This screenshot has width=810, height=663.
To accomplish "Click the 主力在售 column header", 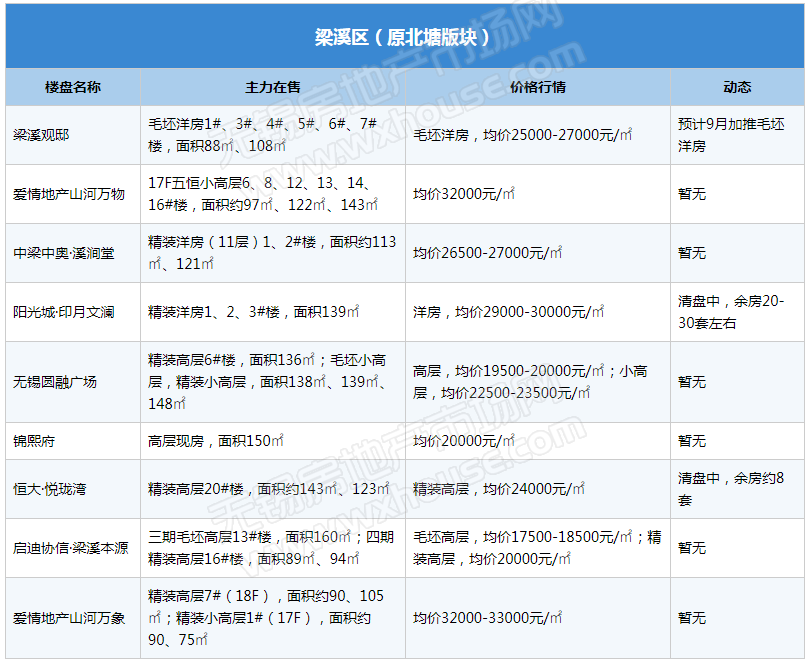I will tap(272, 87).
